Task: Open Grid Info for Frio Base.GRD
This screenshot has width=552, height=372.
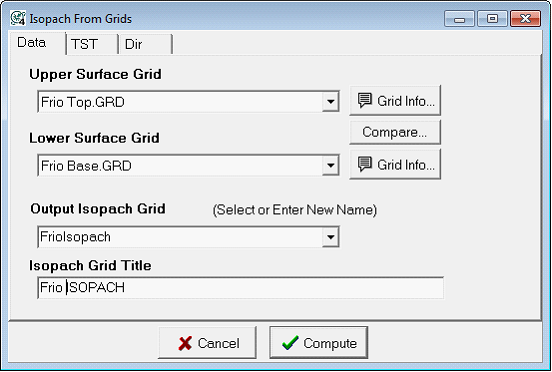Action: click(395, 164)
